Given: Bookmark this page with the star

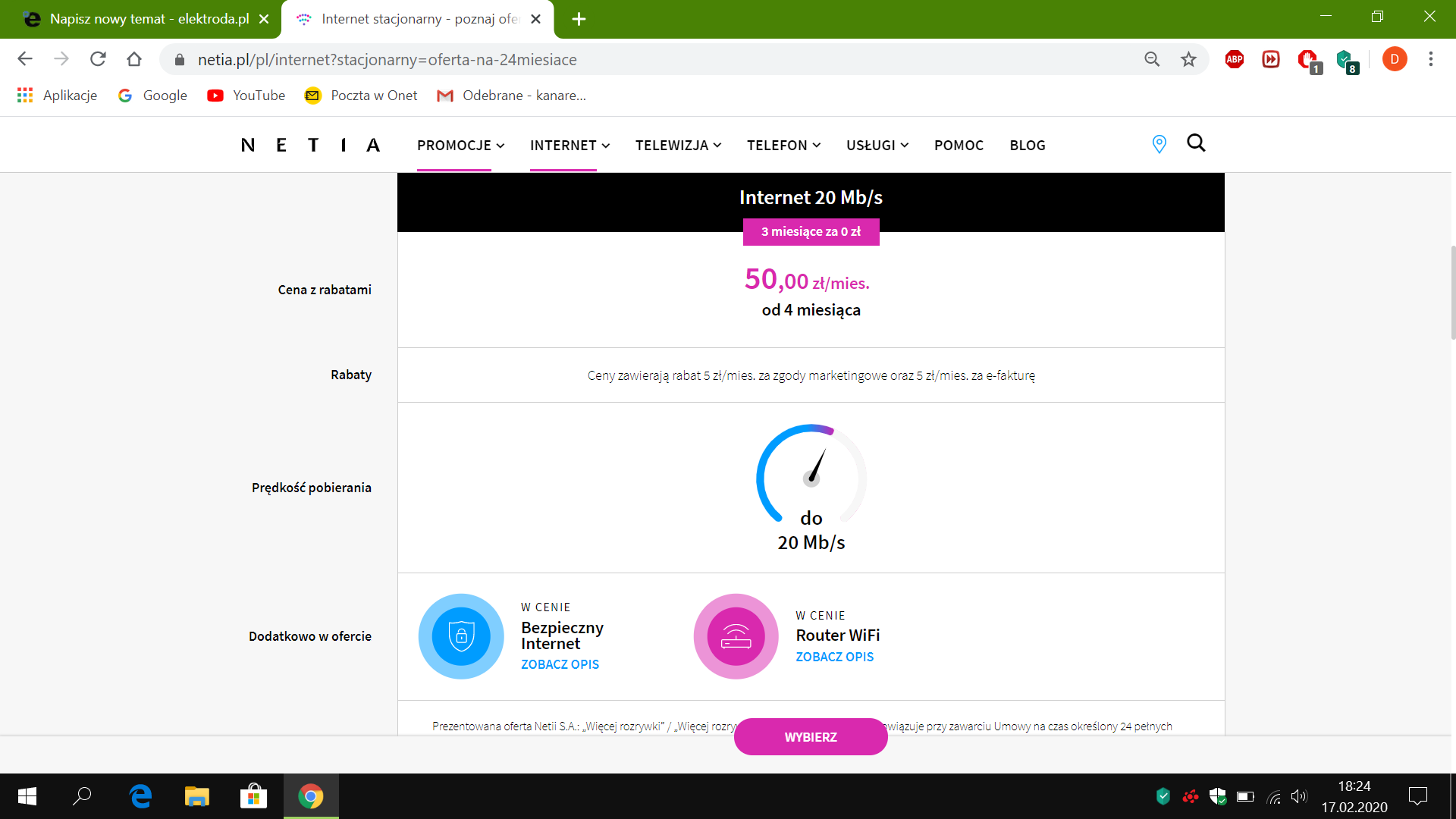Looking at the screenshot, I should tap(1188, 59).
